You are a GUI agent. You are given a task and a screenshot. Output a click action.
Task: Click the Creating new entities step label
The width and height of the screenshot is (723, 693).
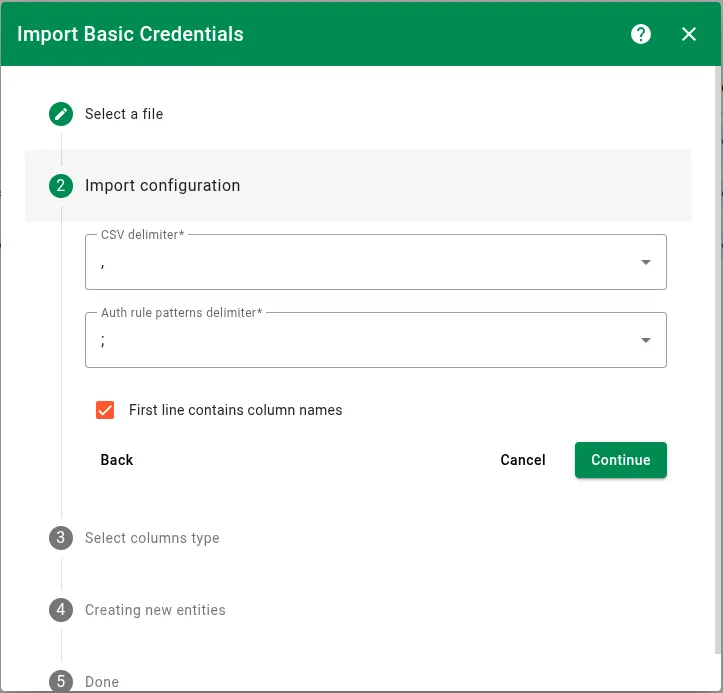(x=155, y=610)
